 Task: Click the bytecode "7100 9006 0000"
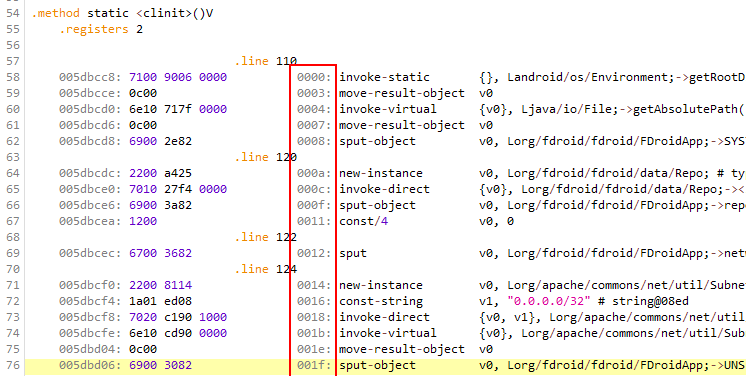[x=178, y=77]
